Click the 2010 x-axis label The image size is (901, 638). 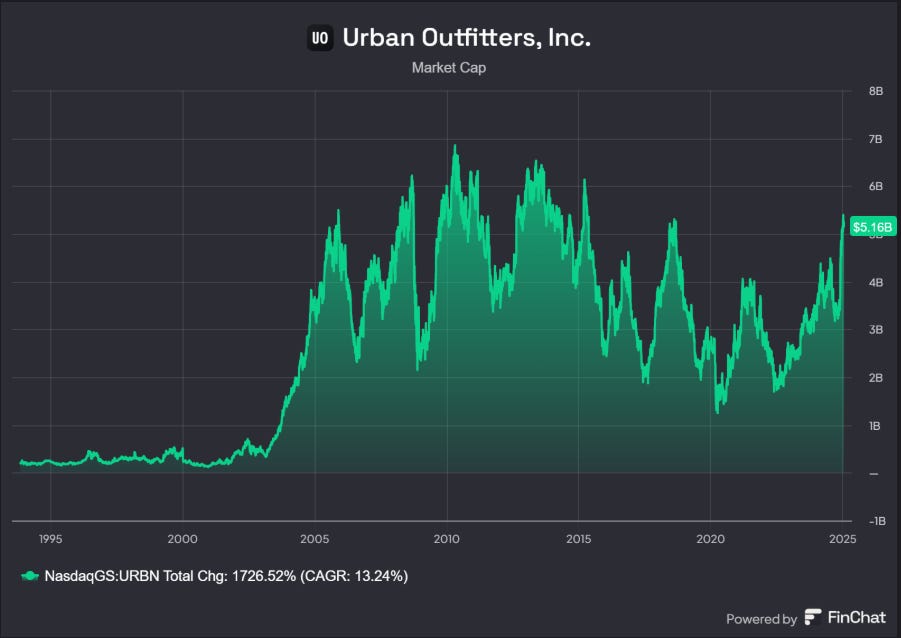coord(446,539)
